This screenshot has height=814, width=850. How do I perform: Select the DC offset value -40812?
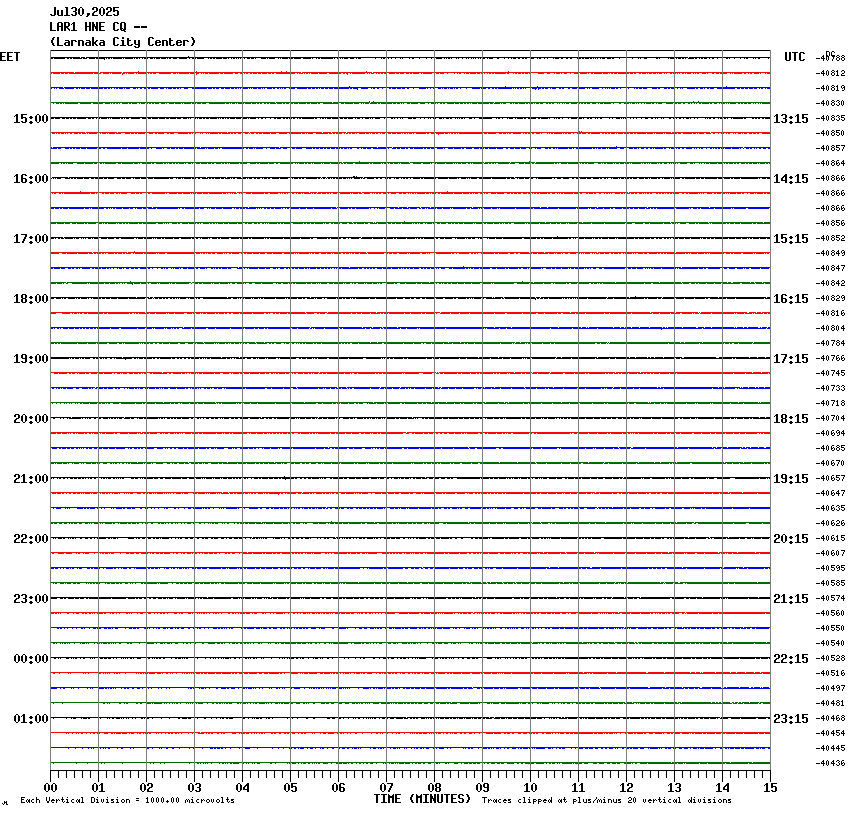point(830,73)
